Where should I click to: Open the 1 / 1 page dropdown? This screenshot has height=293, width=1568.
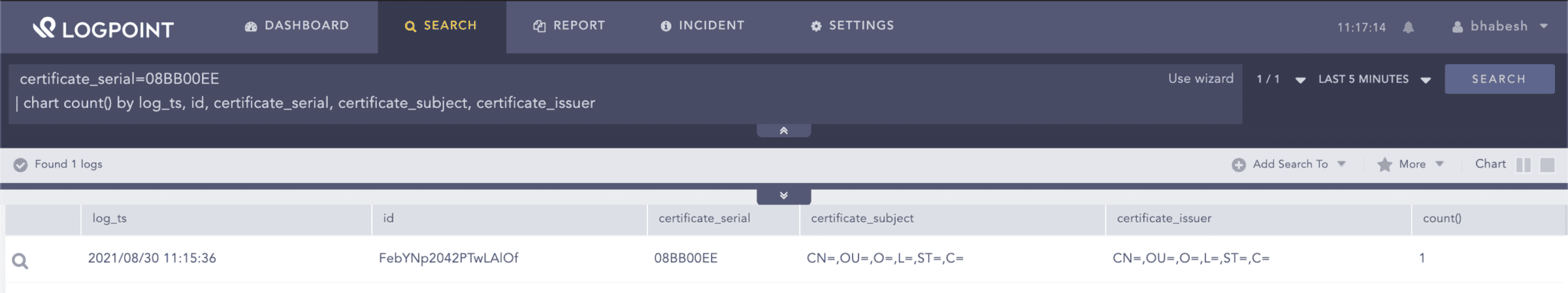[1280, 79]
